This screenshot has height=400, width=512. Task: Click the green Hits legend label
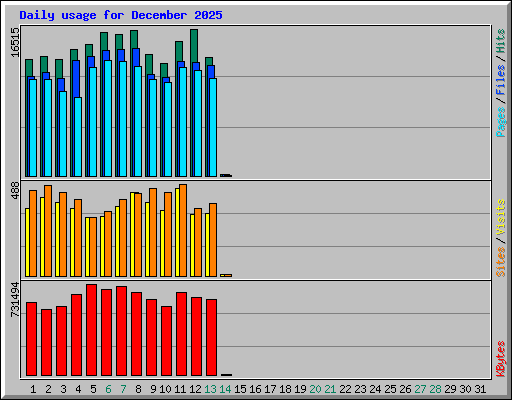coord(500,41)
